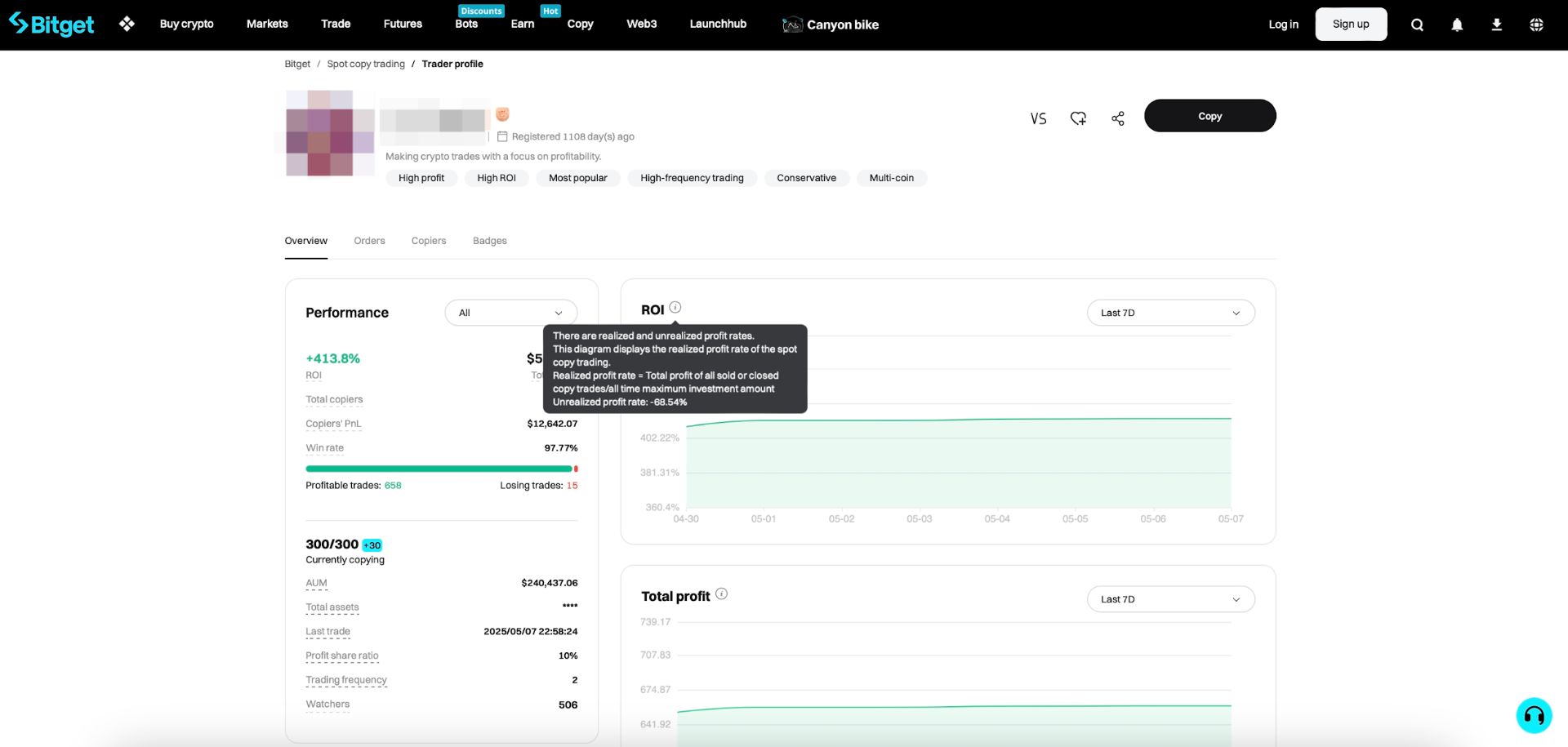Click the Log in link
This screenshot has height=747, width=1568.
(1283, 24)
